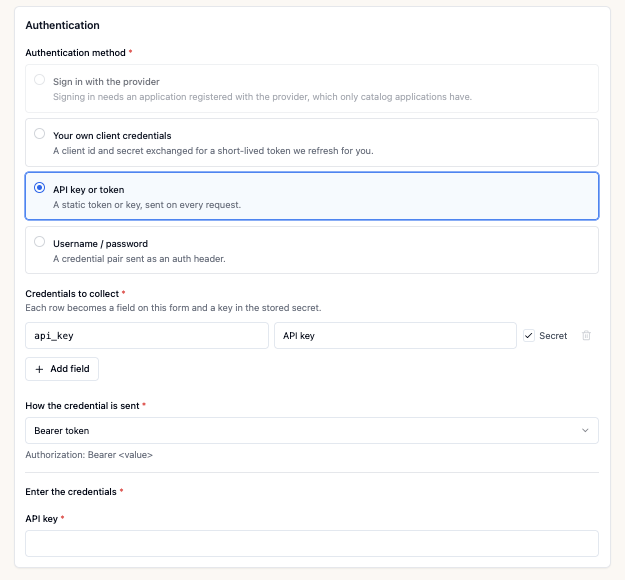This screenshot has width=625, height=580.
Task: Edit the API key label input
Action: click(395, 336)
